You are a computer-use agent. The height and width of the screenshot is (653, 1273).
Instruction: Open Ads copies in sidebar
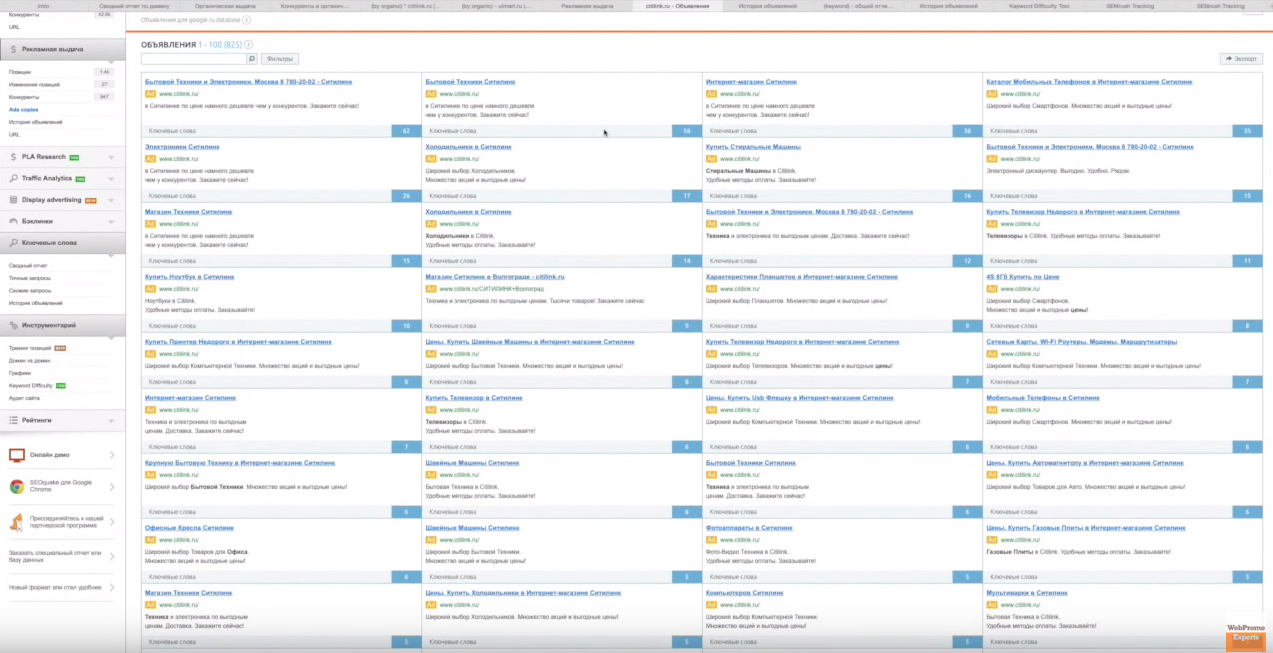22,109
